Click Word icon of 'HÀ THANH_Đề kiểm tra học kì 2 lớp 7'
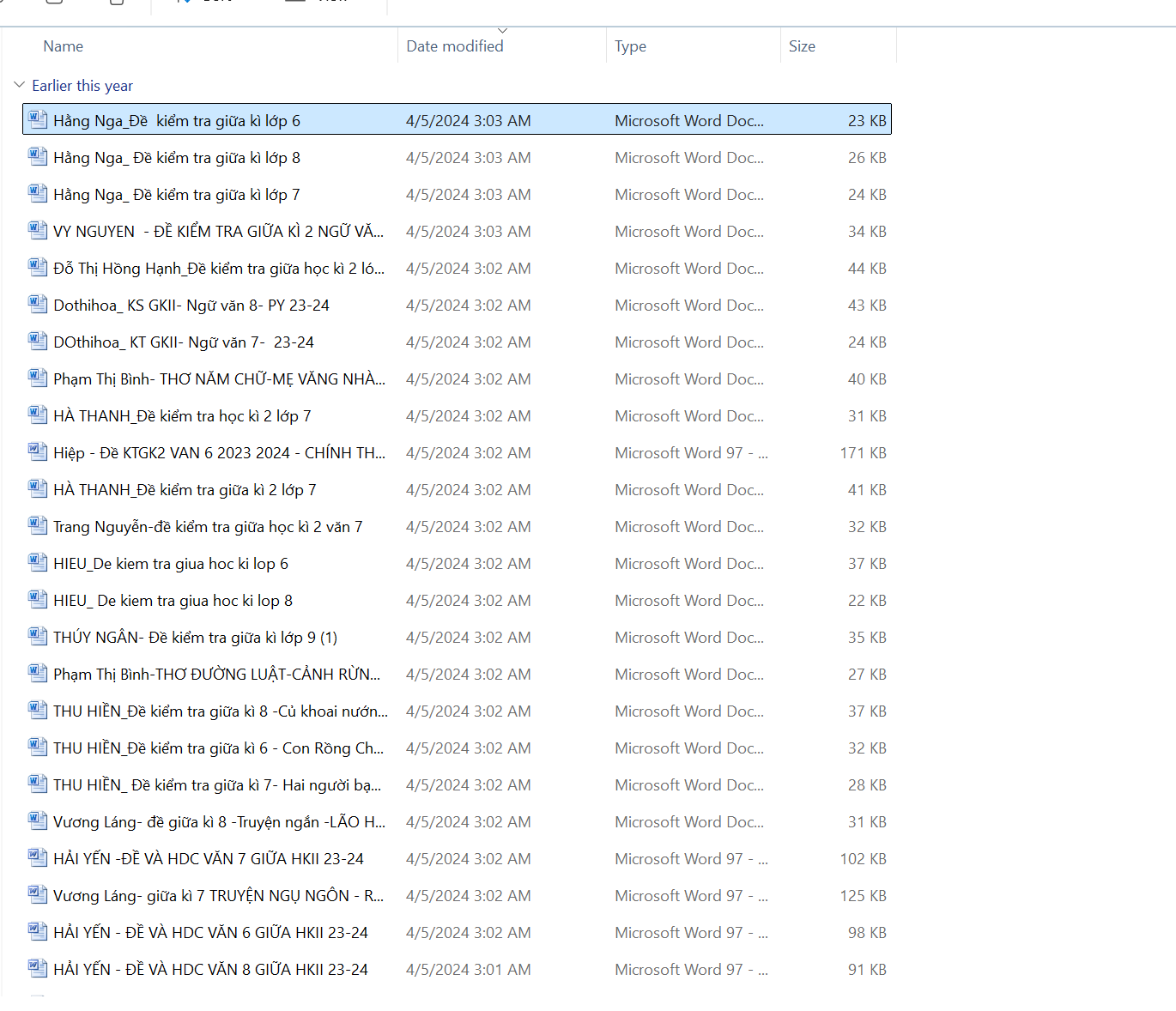The height and width of the screenshot is (1011, 1176). [38, 415]
